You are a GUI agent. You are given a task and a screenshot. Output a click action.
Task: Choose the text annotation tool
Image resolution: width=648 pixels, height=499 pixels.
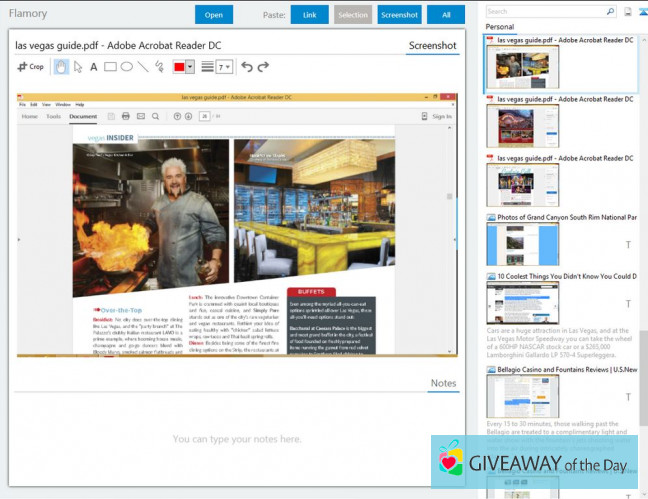[94, 67]
